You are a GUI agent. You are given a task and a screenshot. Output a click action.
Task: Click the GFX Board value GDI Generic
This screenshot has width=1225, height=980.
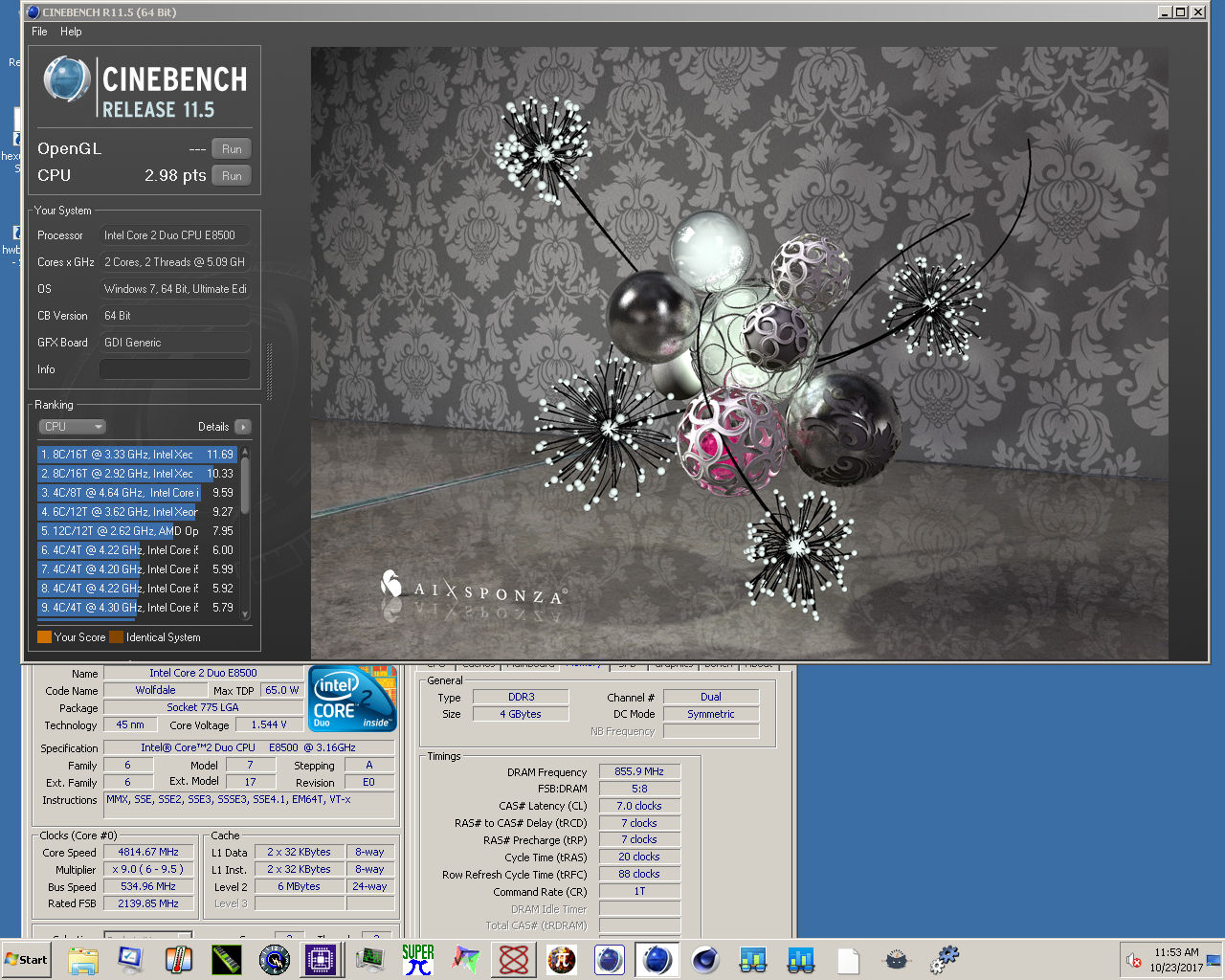click(x=175, y=343)
